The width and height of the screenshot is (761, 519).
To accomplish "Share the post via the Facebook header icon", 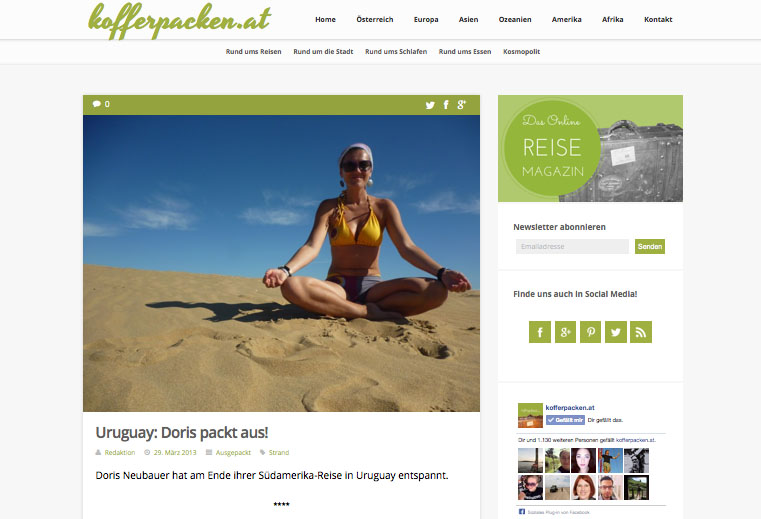I will 446,104.
